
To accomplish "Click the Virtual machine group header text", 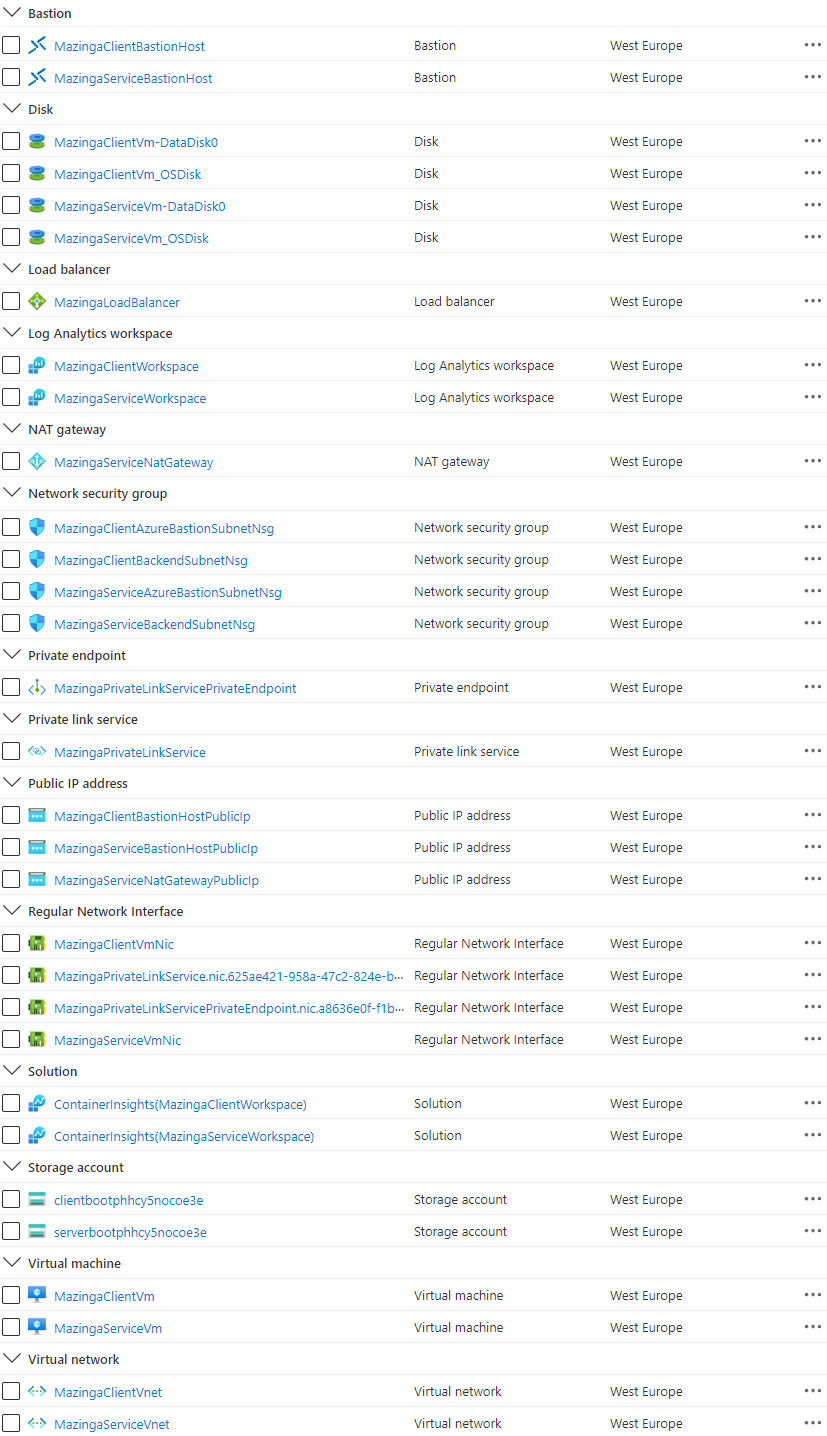I will pos(75,1263).
